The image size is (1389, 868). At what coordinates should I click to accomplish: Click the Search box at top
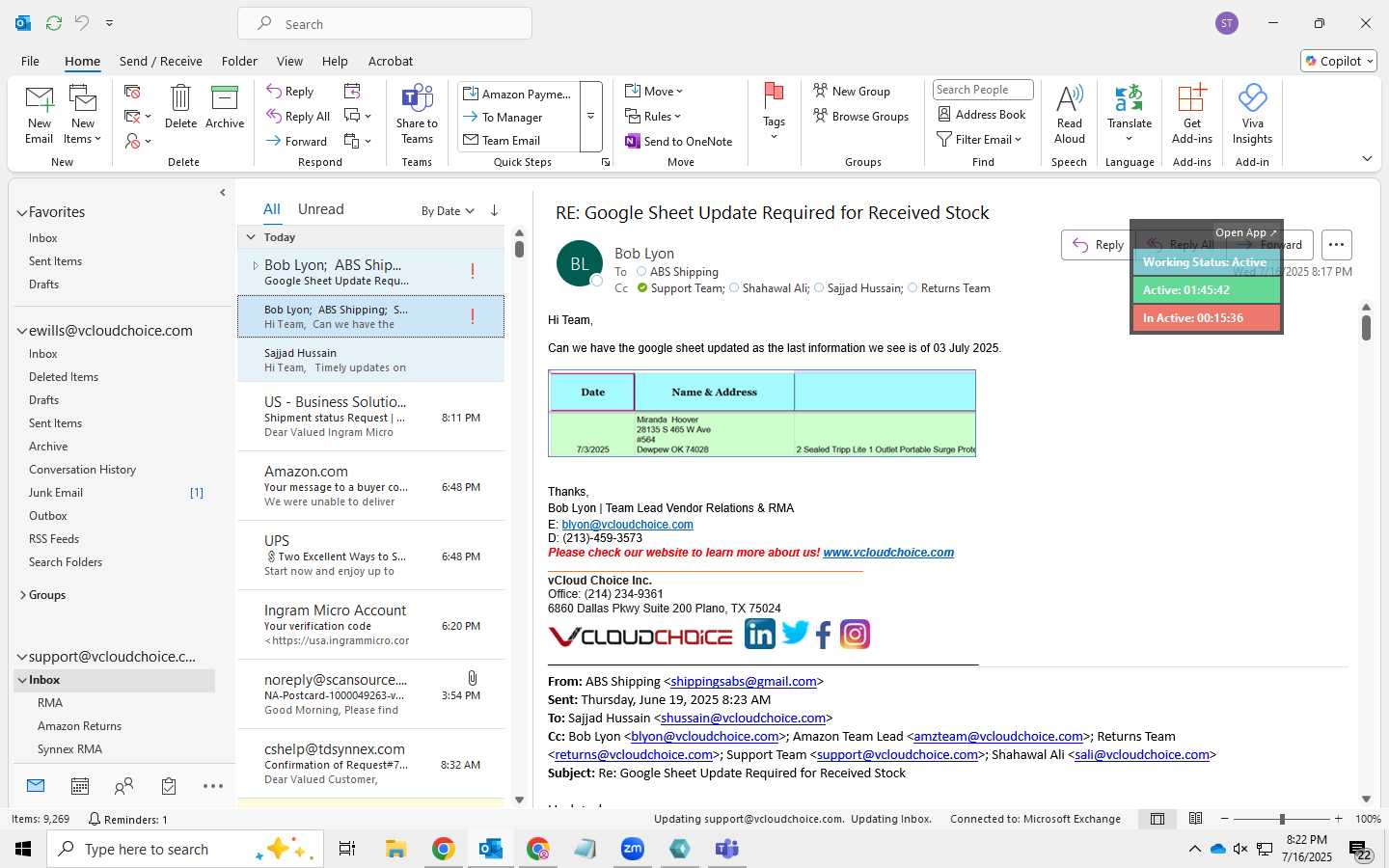pyautogui.click(x=385, y=24)
